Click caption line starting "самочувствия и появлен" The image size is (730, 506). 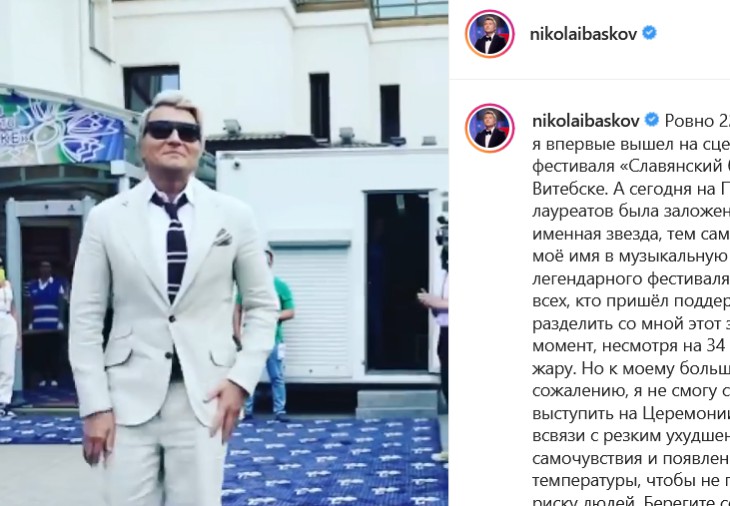[x=631, y=458]
